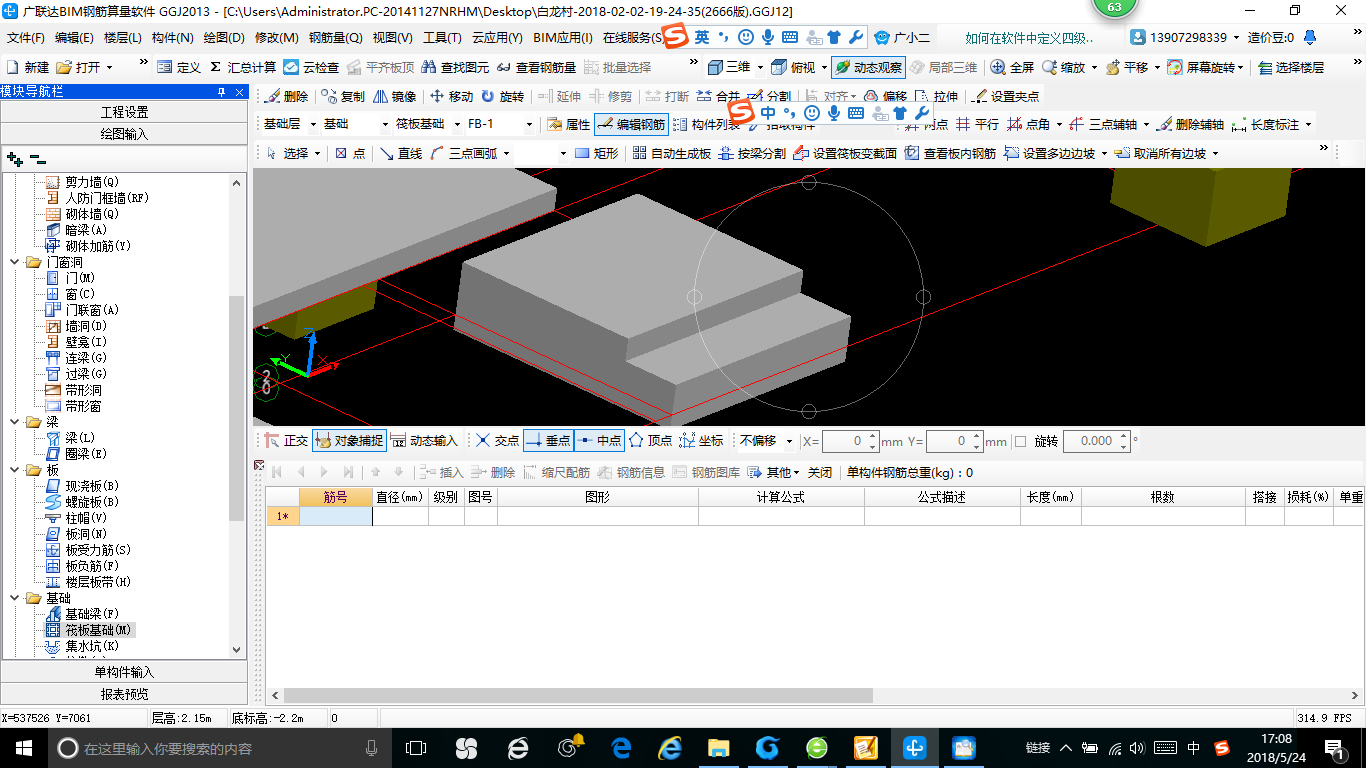
Task: Open 单构件输入 panel
Action: 124,672
